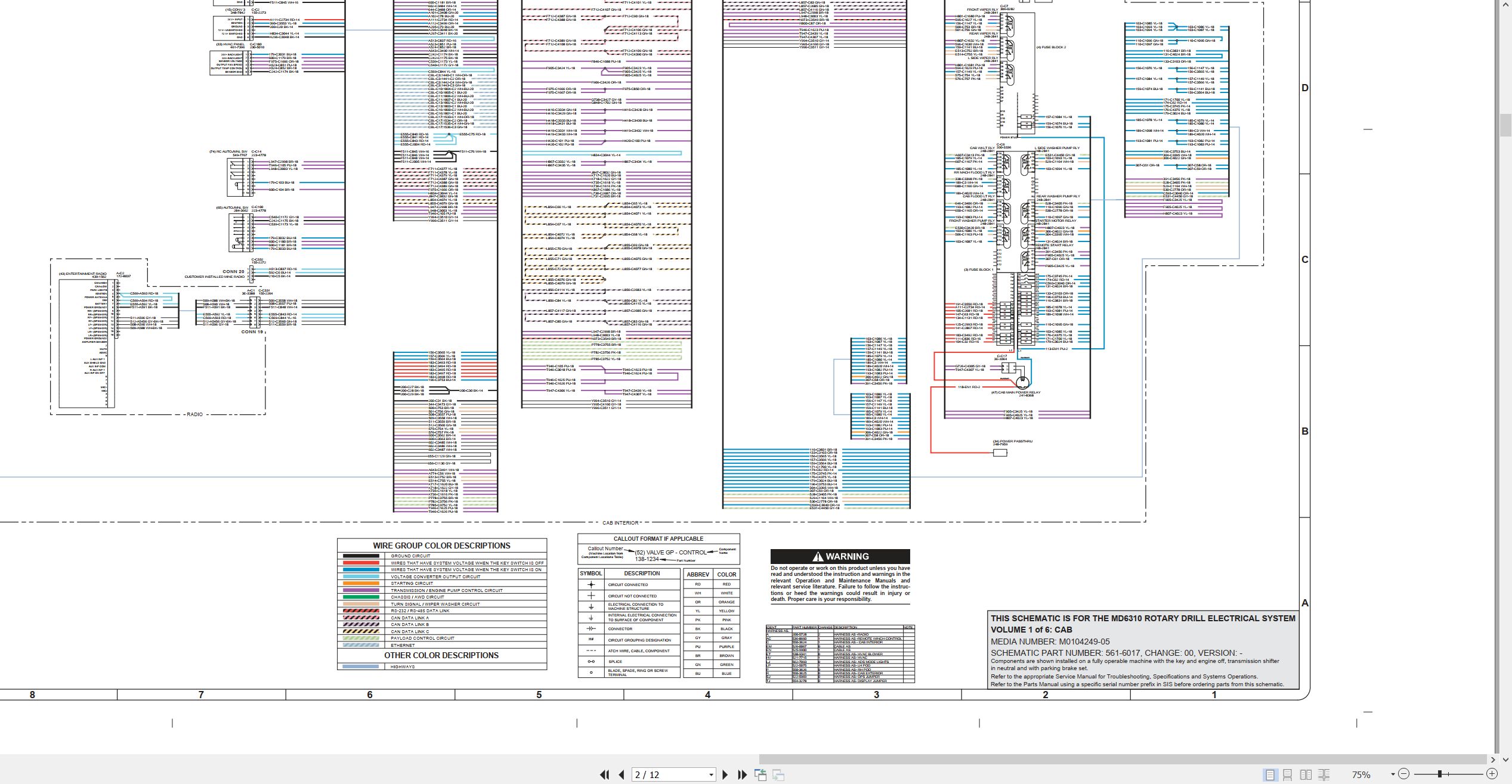1512x784 pixels.
Task: Switch to two-page facing view
Action: pyautogui.click(x=1306, y=774)
